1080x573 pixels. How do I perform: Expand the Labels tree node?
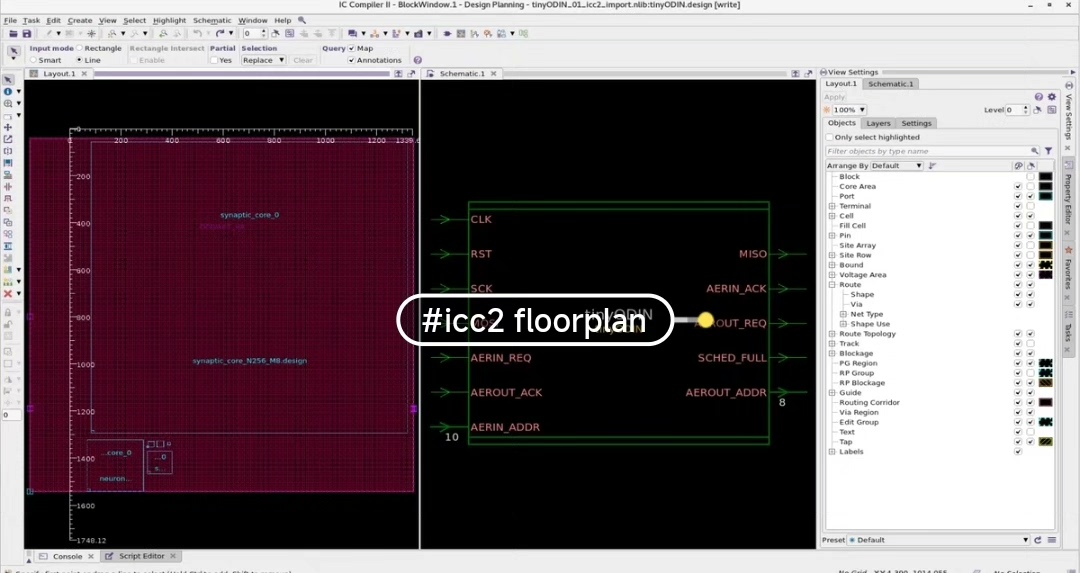[x=832, y=452]
